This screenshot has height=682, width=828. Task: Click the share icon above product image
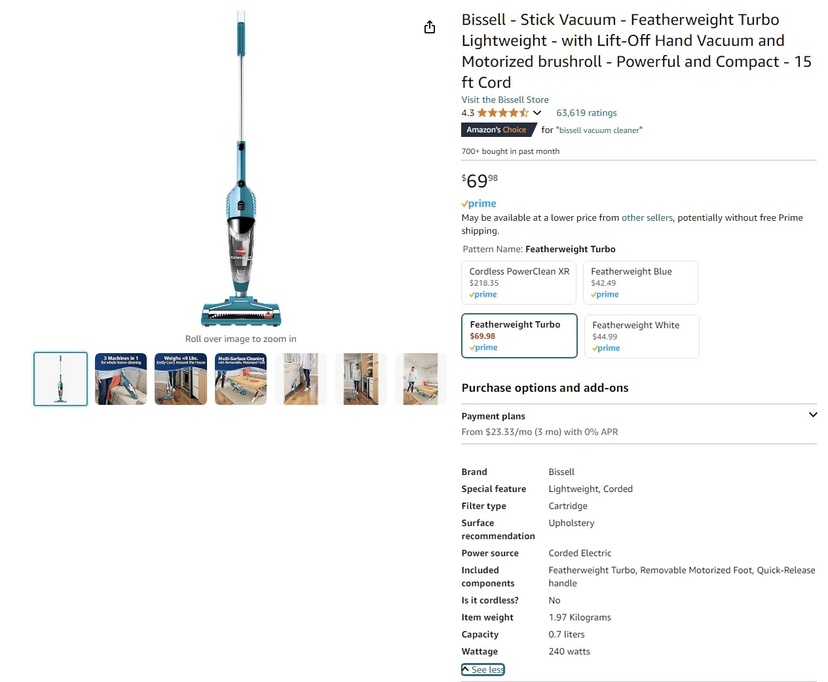429,27
